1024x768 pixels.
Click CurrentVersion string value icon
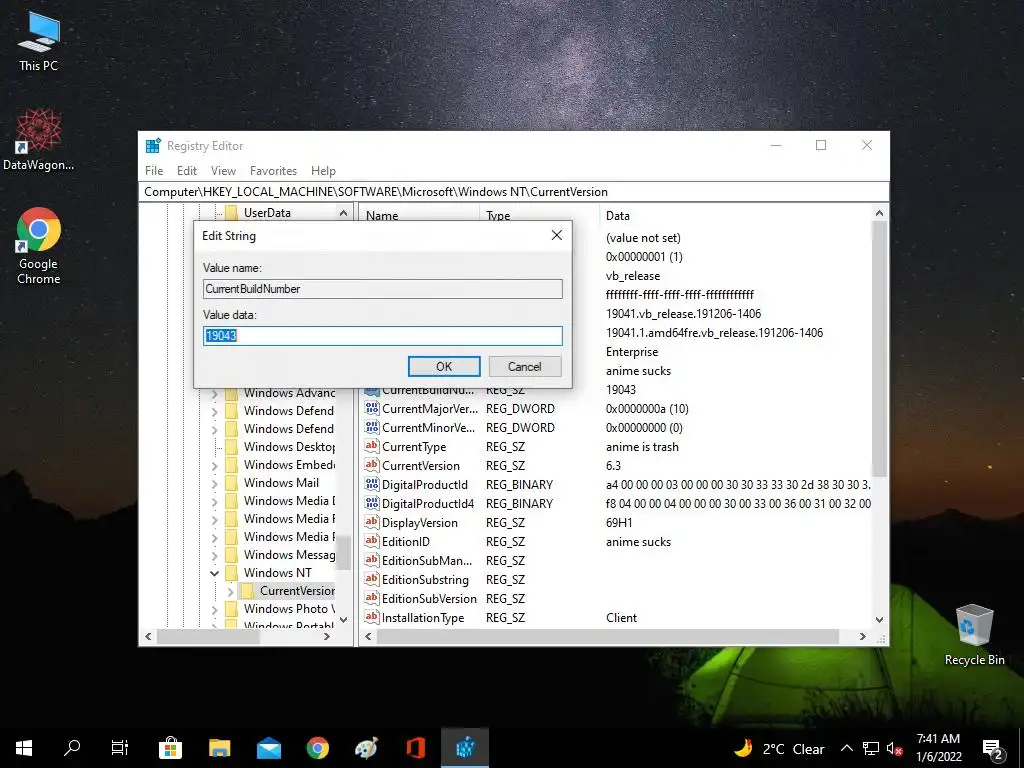pyautogui.click(x=372, y=466)
